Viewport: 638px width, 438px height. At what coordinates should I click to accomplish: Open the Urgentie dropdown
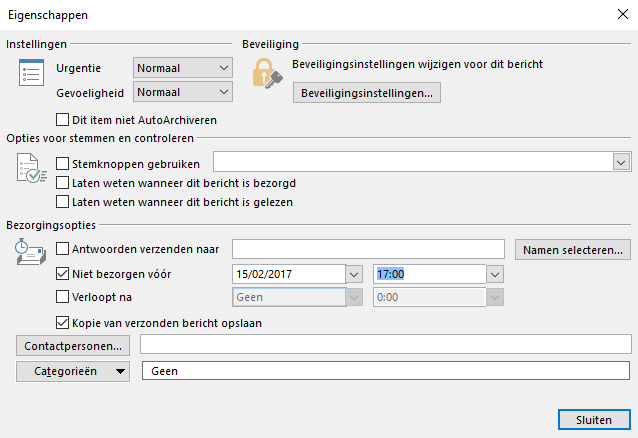(183, 68)
